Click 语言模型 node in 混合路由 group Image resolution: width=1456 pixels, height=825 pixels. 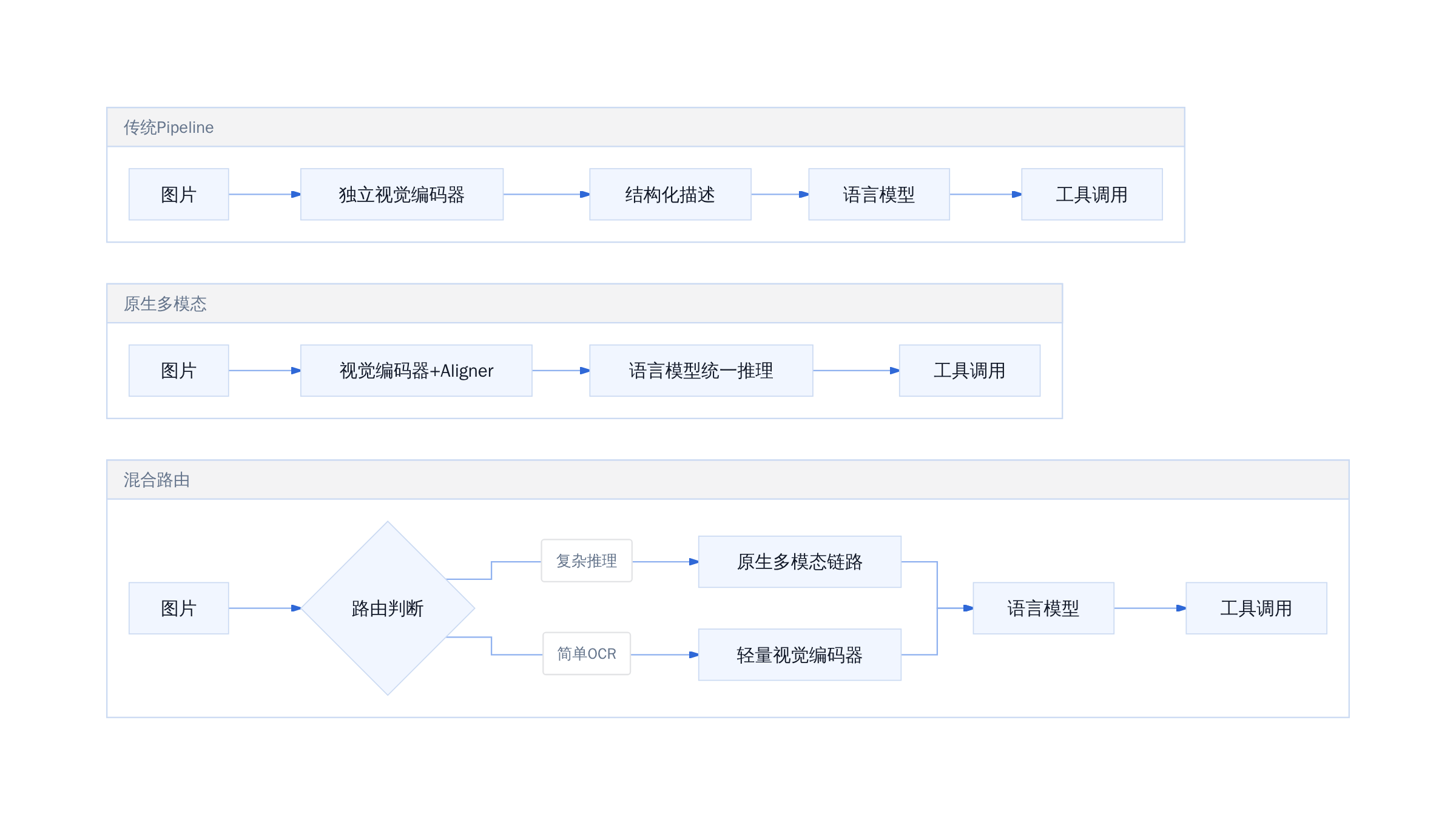click(x=1043, y=608)
